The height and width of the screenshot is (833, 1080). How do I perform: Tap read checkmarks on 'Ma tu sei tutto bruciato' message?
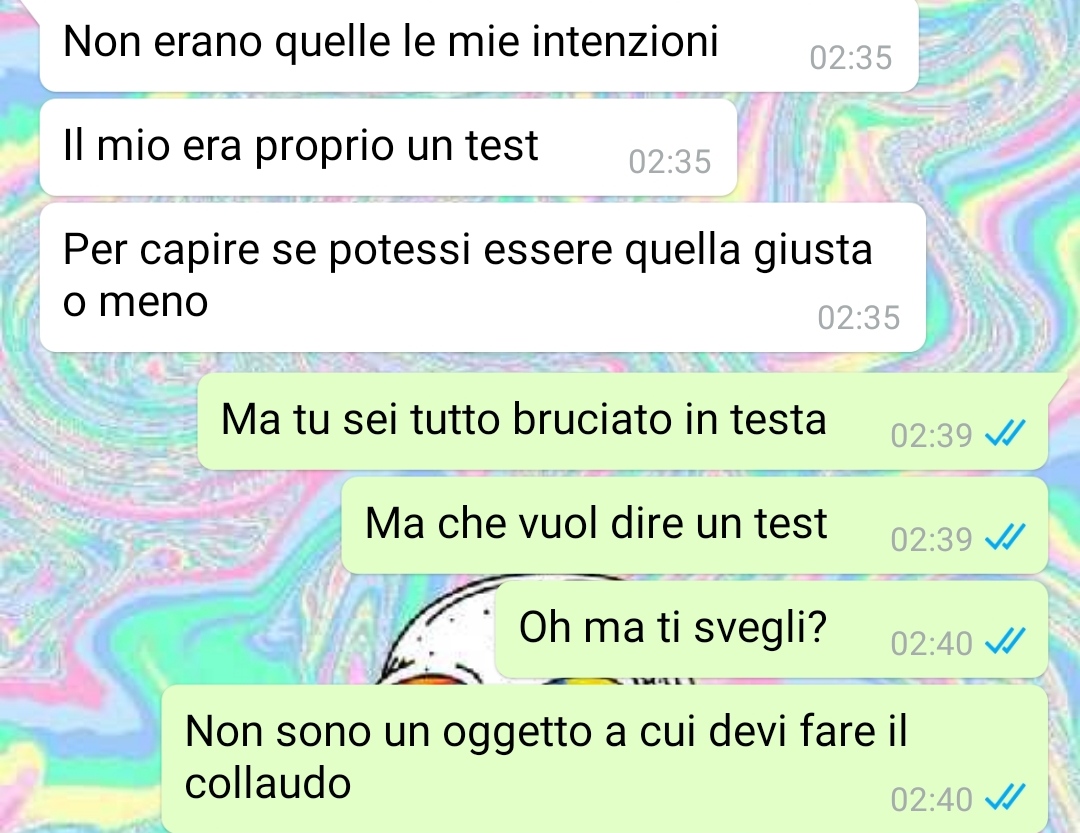[1005, 434]
